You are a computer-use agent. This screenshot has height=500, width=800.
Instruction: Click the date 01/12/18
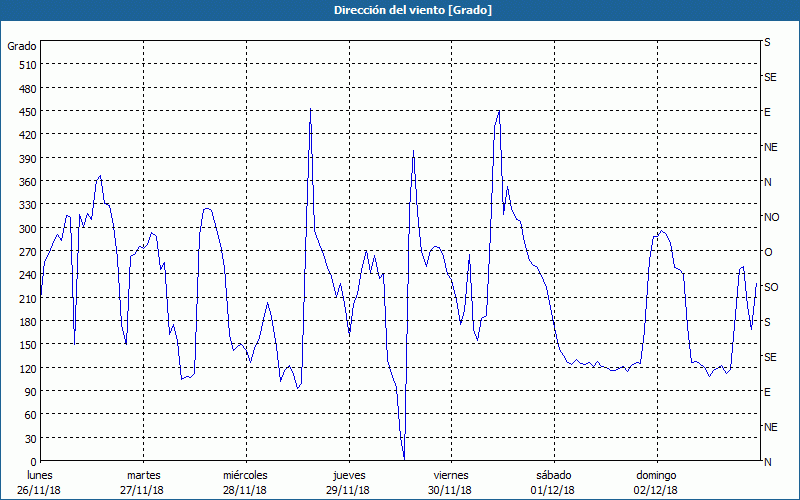[553, 490]
